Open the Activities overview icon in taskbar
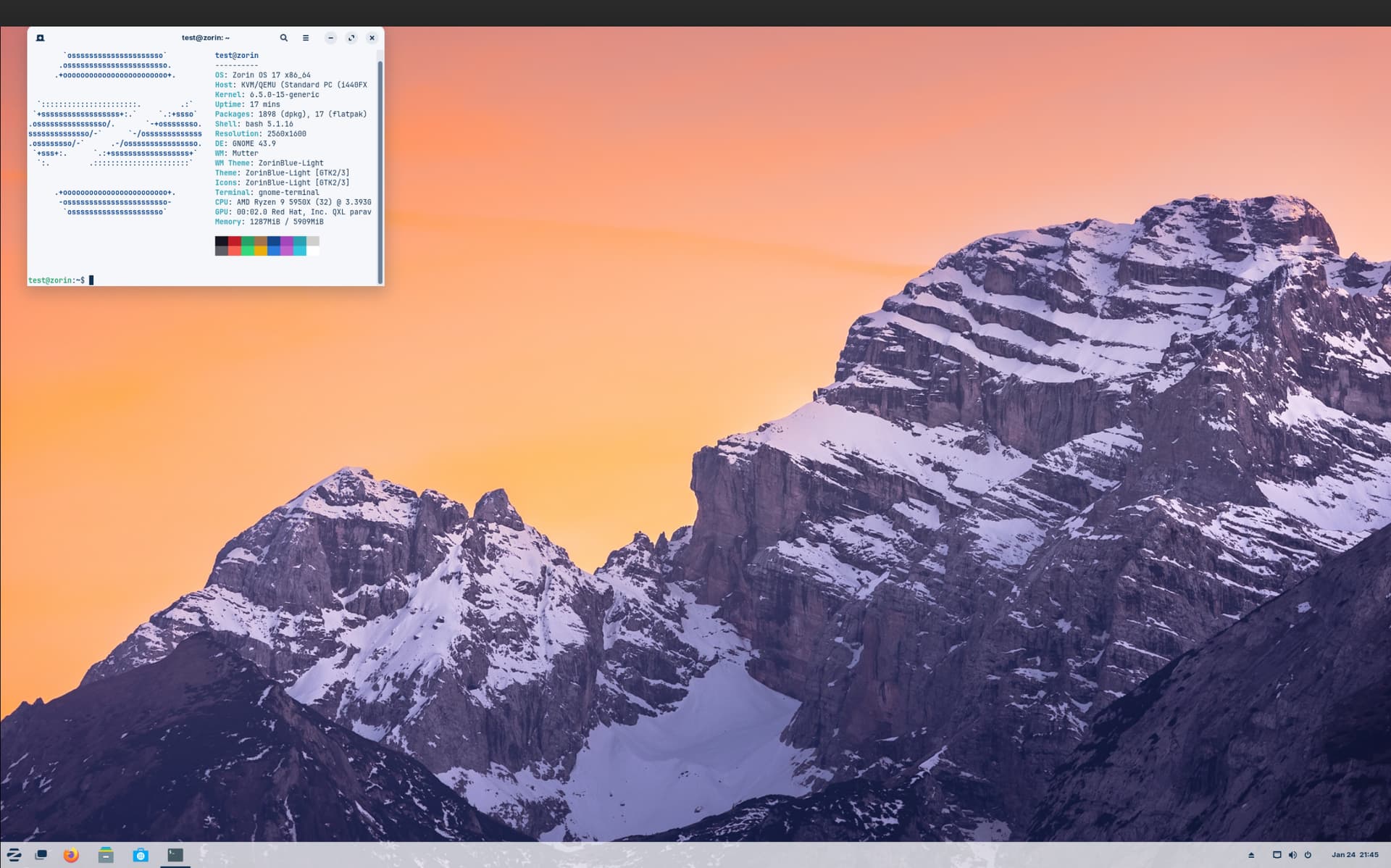 click(41, 855)
